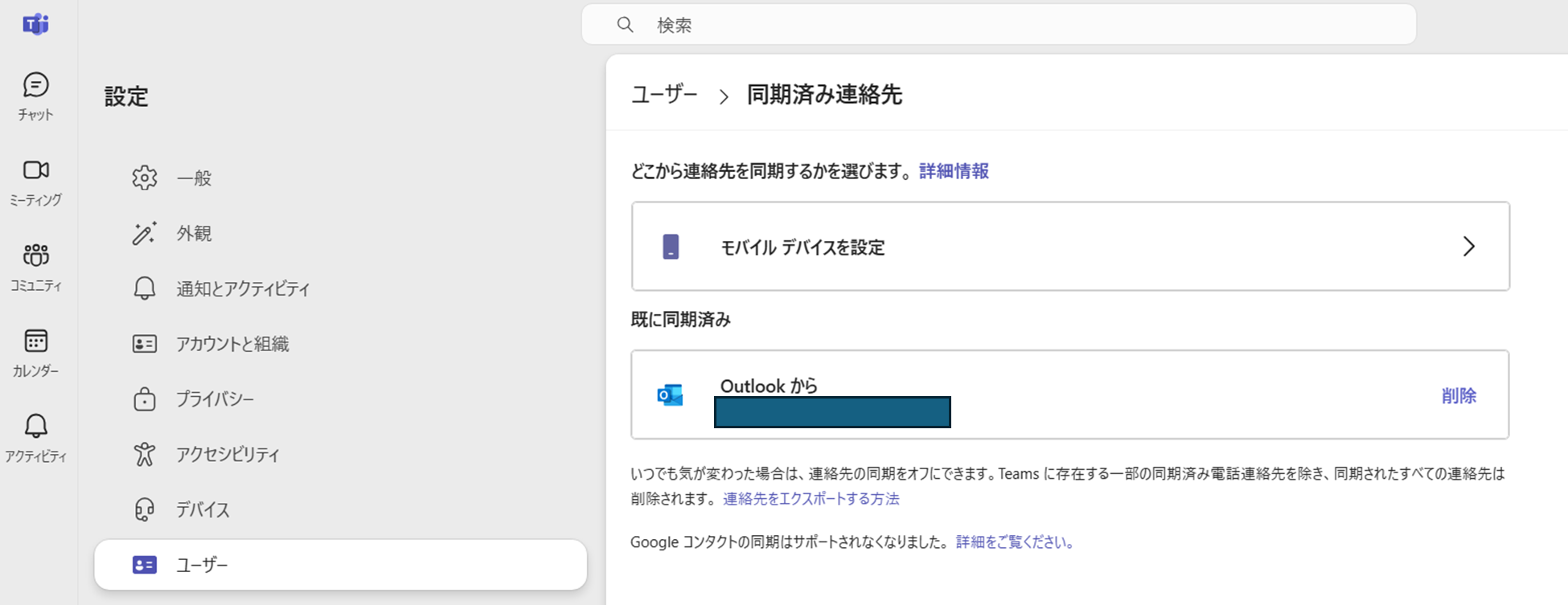Click the accessibility figure icon

coord(145,455)
